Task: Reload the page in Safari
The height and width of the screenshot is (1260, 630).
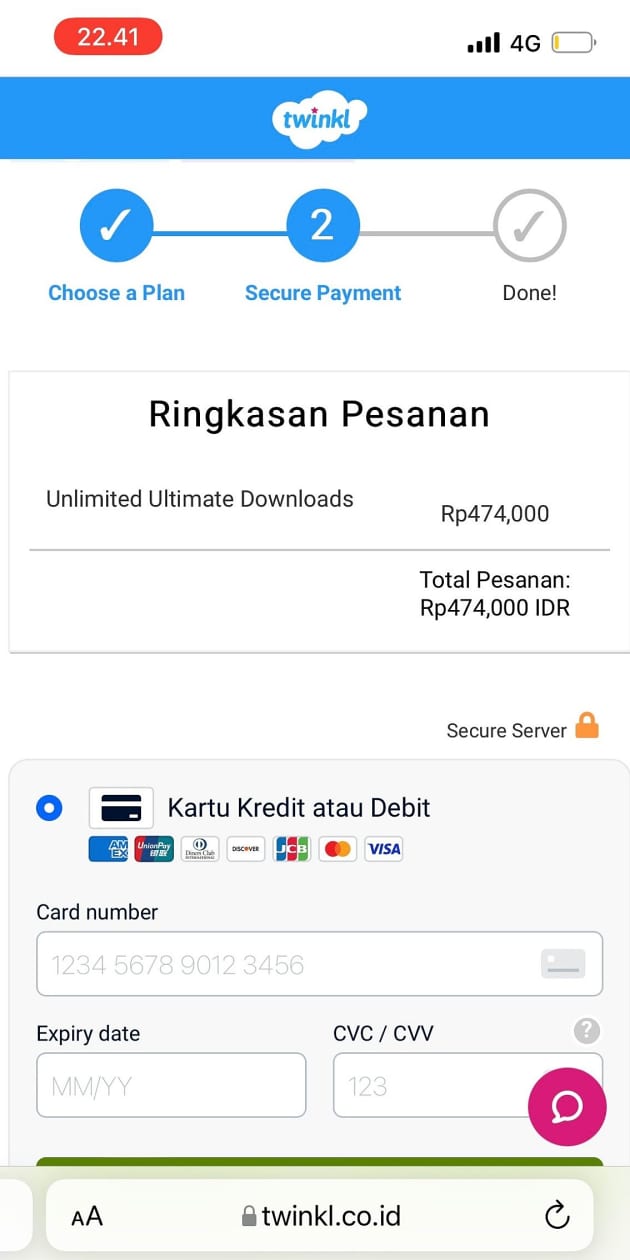Action: click(x=557, y=1215)
